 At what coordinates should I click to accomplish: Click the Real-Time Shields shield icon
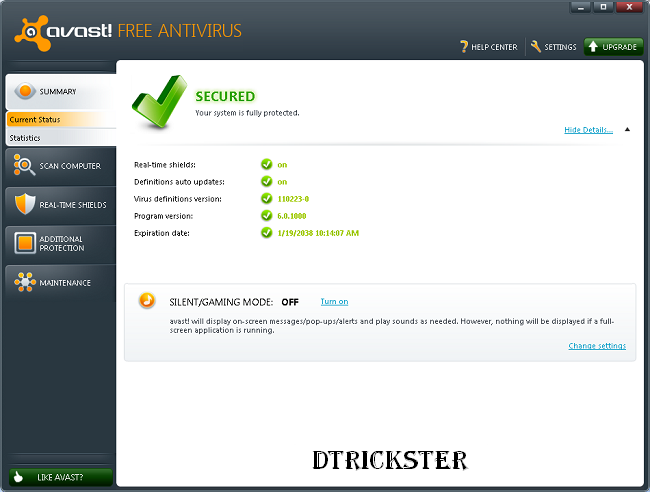(x=25, y=204)
